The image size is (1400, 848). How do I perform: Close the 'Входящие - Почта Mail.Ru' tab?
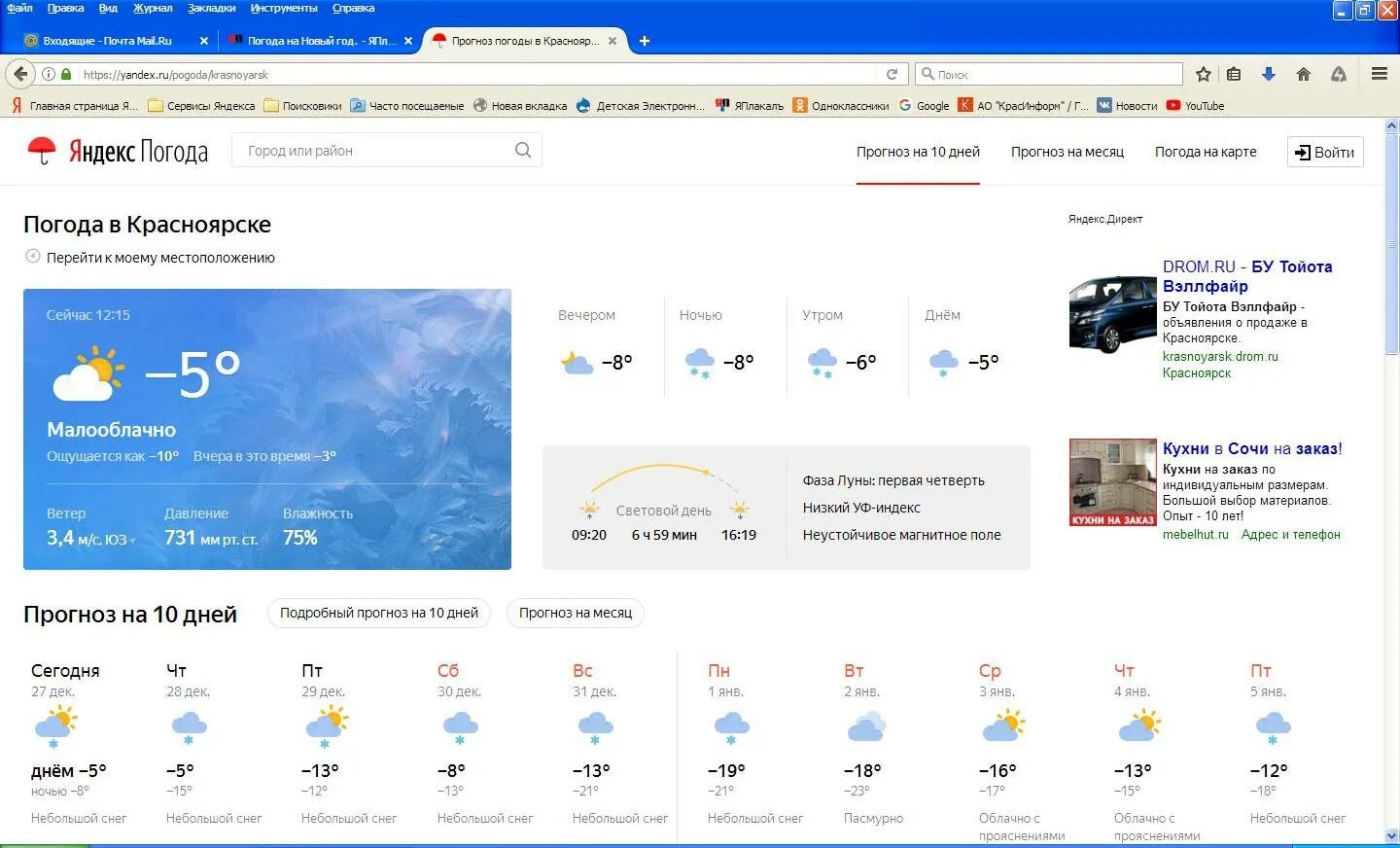(203, 41)
